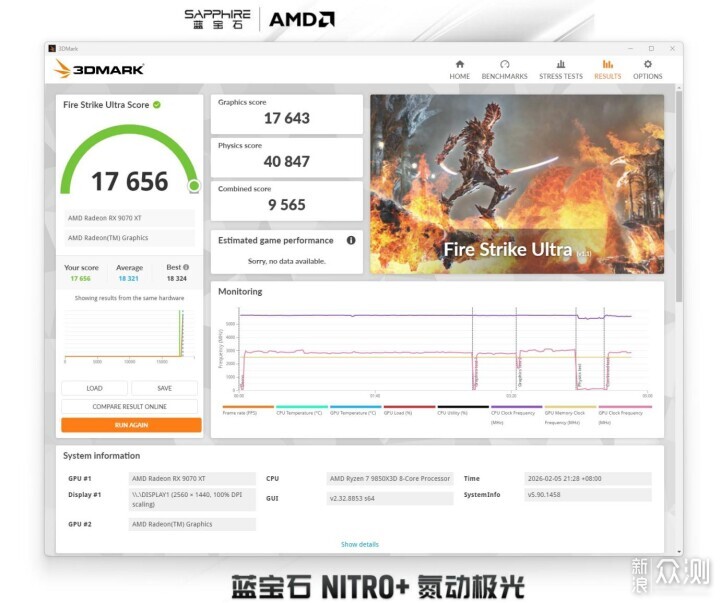Open the HOME tab
The image size is (720, 603).
pos(459,70)
